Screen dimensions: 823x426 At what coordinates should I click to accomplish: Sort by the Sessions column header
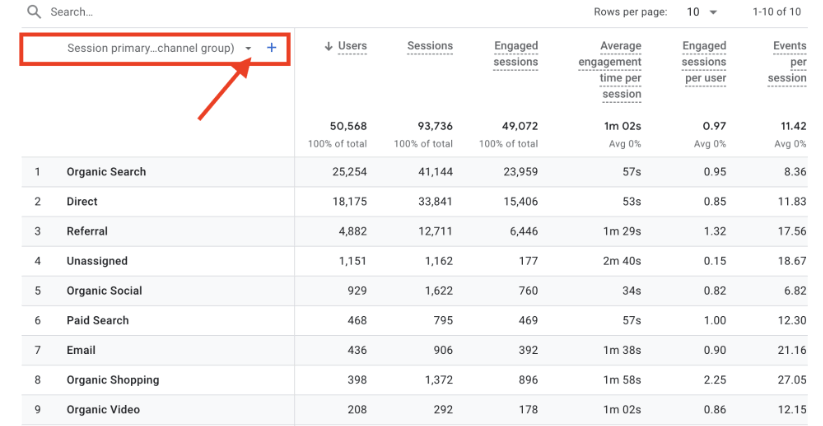point(430,46)
